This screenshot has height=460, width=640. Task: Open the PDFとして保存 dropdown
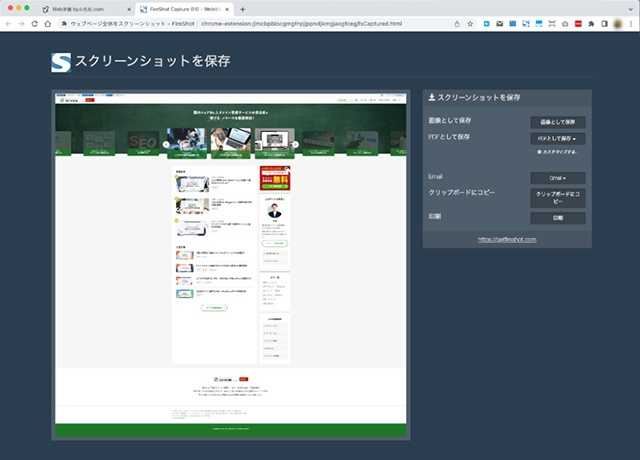point(558,139)
